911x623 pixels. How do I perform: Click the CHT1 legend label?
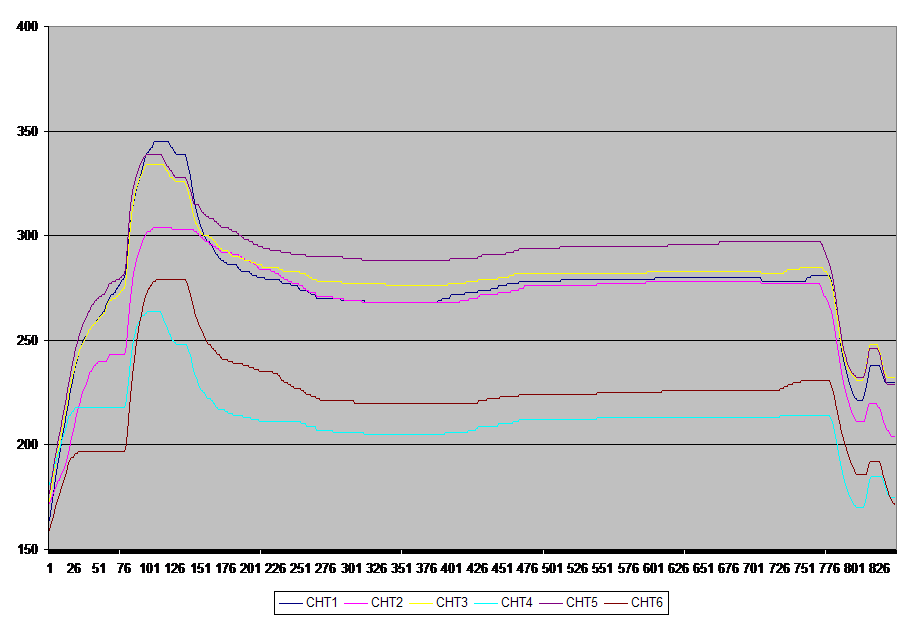point(321,602)
